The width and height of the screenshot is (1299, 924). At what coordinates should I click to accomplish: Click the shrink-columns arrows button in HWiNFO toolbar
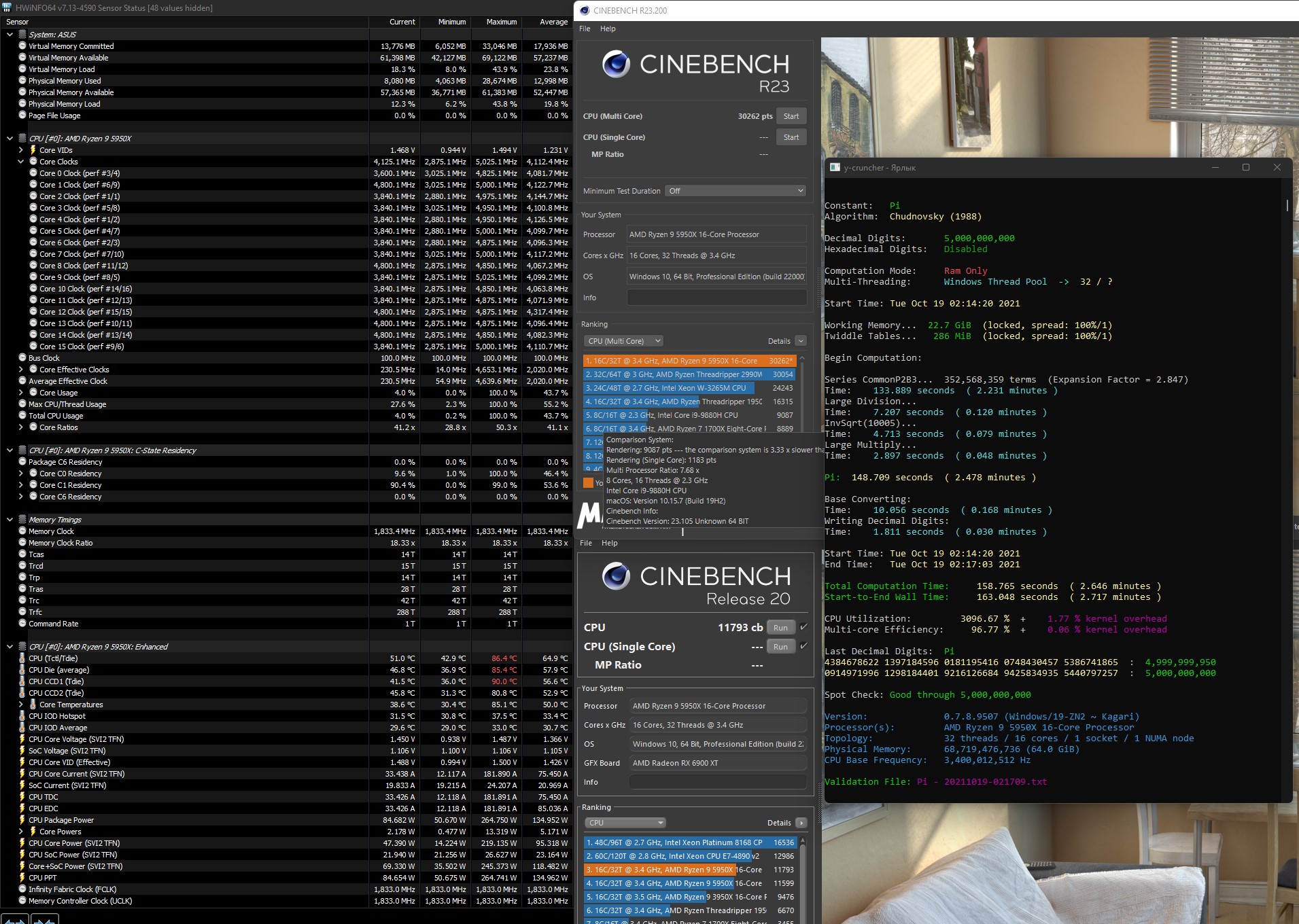coord(44,920)
